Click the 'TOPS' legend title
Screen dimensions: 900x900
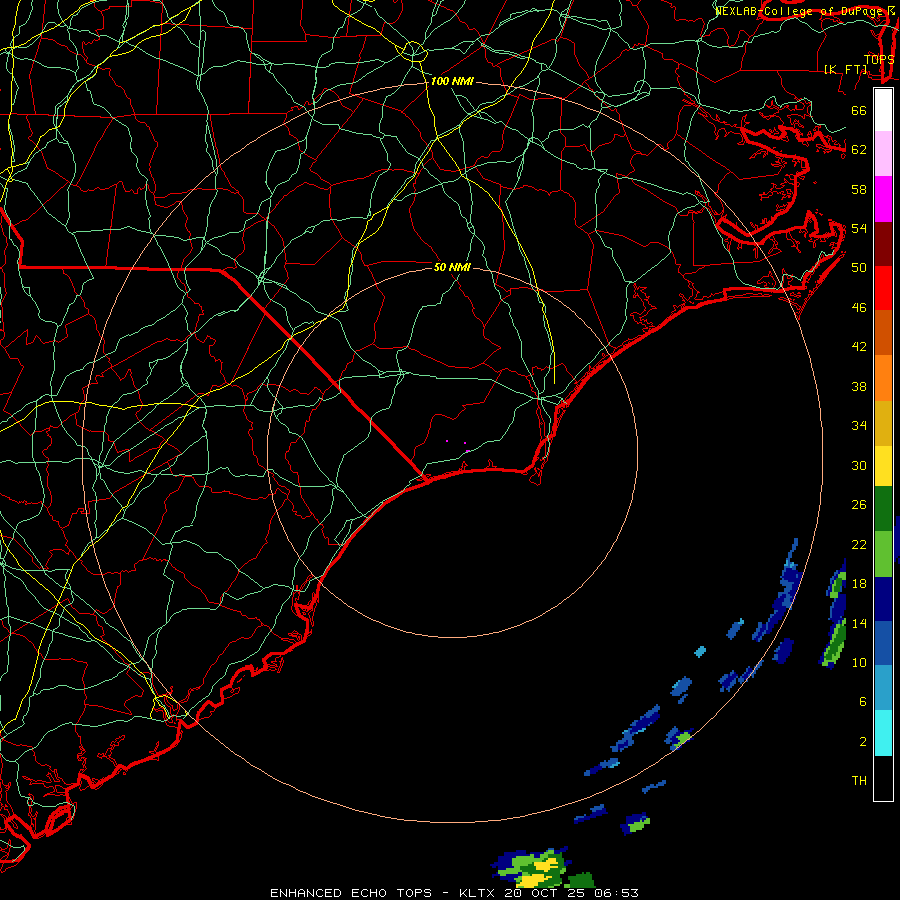point(879,59)
